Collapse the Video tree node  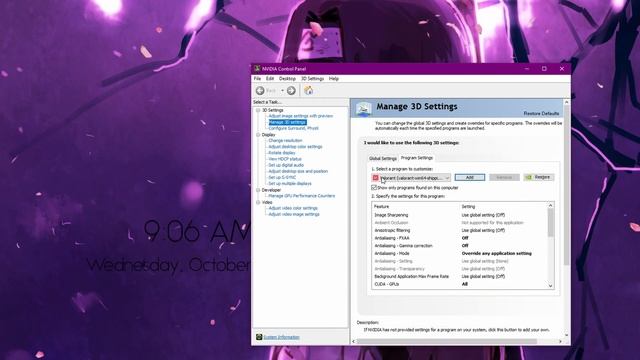pos(258,202)
